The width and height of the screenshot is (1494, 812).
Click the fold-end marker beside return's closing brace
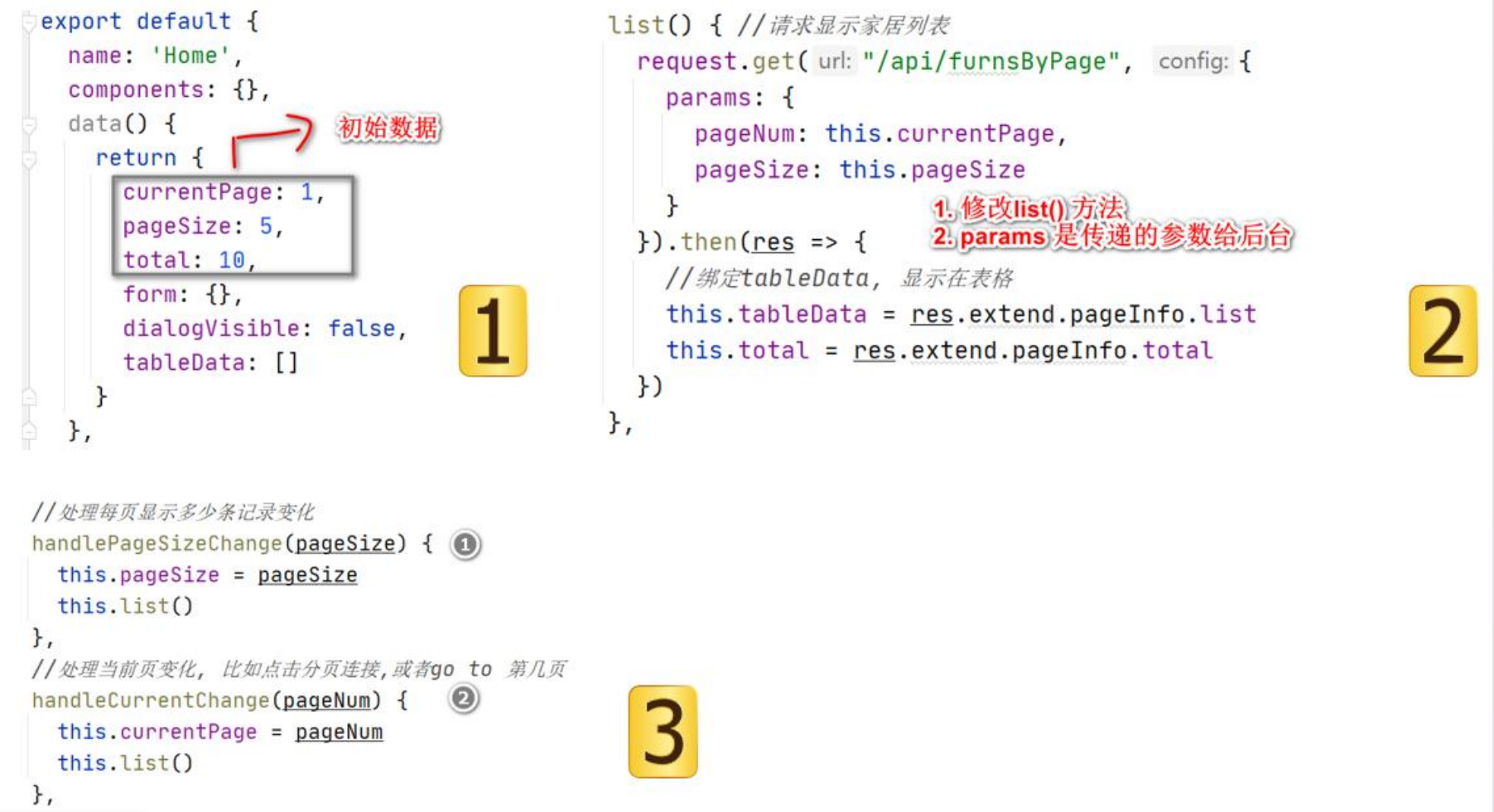coord(28,397)
